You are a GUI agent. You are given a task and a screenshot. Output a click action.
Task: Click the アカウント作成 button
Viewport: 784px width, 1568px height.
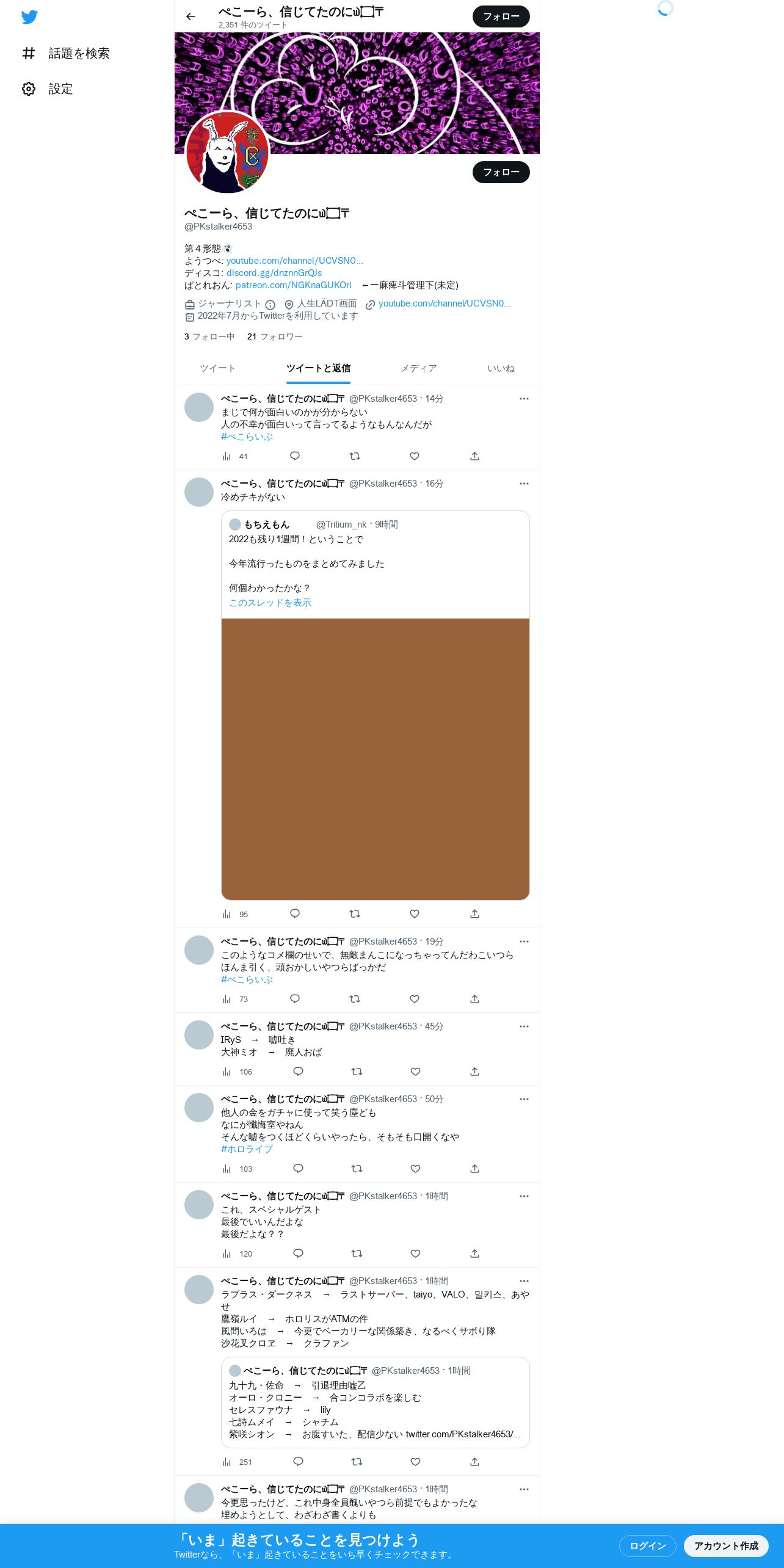(726, 1545)
